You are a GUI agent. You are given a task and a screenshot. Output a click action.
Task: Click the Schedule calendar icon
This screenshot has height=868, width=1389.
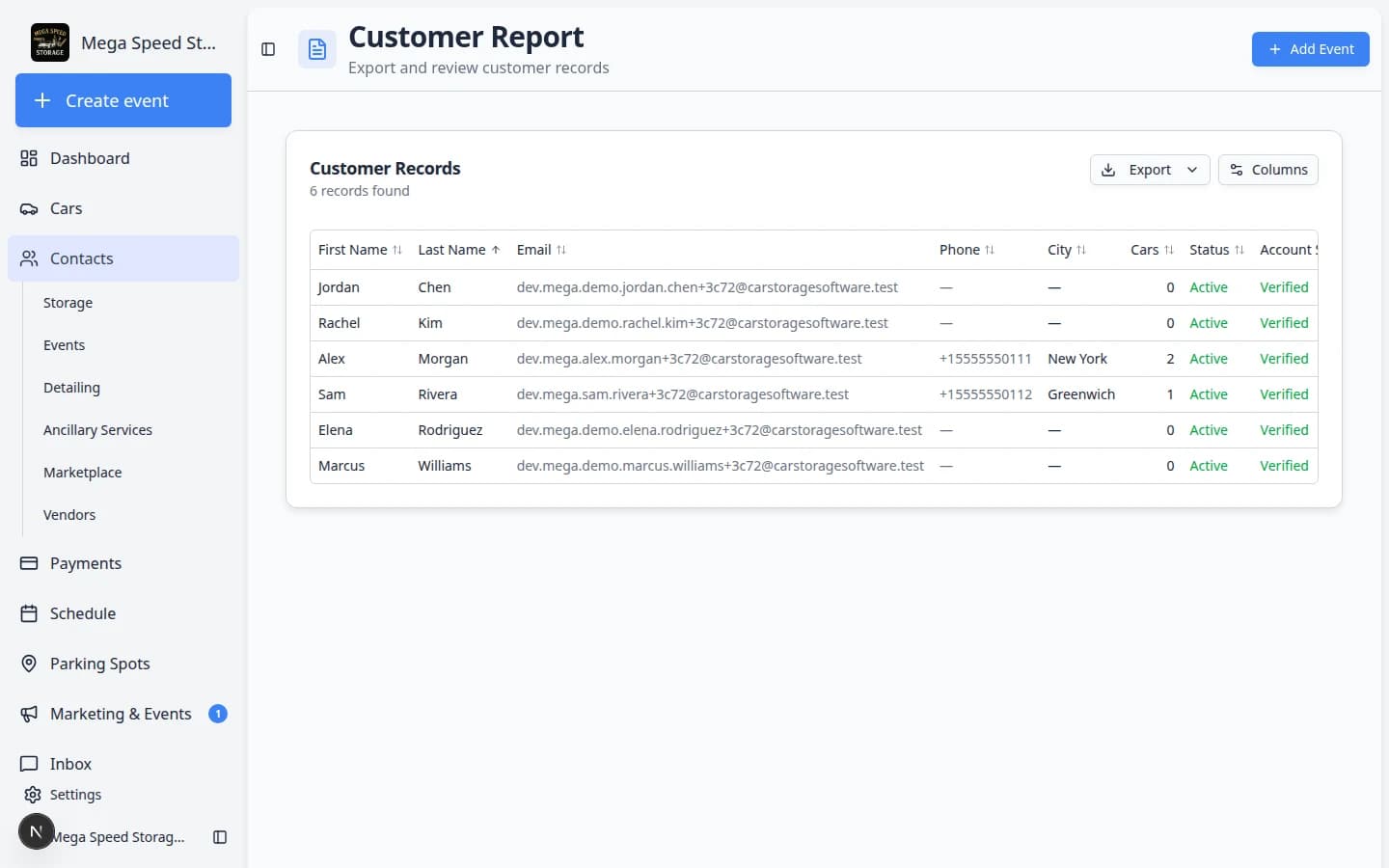[29, 613]
